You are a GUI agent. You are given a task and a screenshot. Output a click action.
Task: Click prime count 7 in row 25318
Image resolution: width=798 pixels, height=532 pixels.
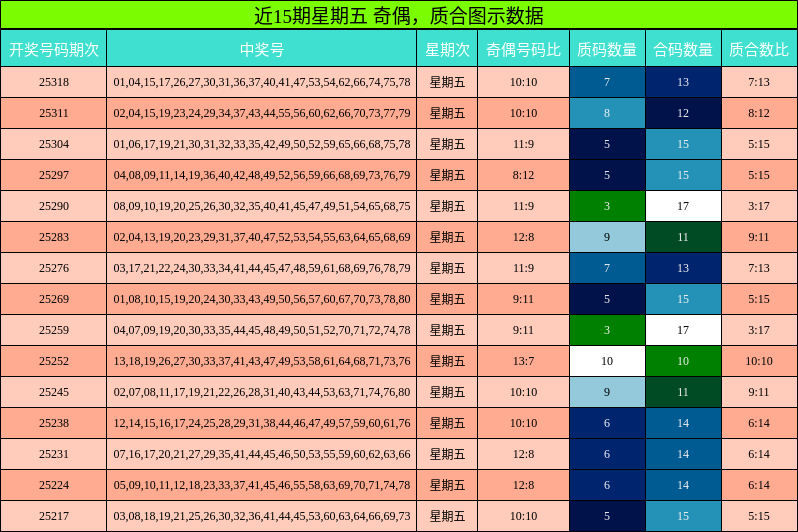click(607, 82)
